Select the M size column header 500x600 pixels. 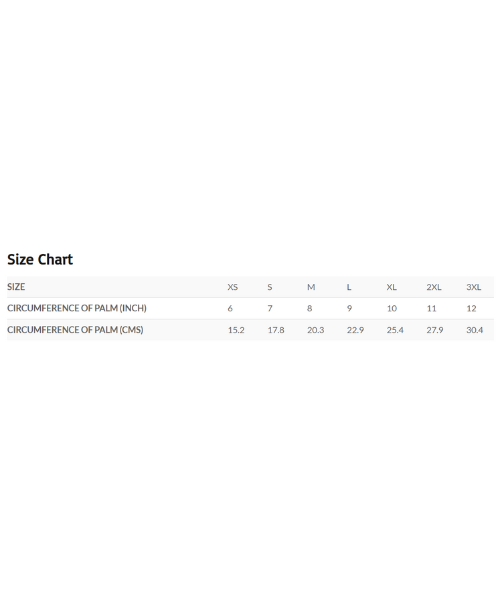311,287
